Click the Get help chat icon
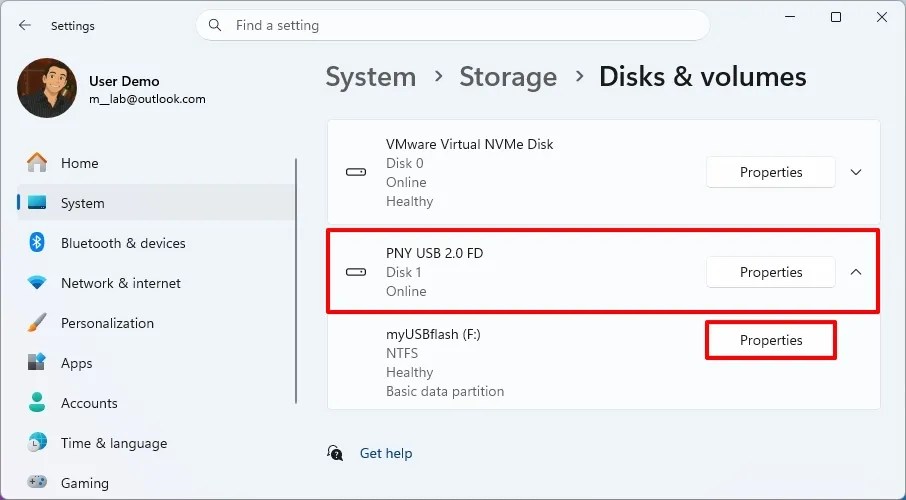The width and height of the screenshot is (906, 500). coord(335,453)
